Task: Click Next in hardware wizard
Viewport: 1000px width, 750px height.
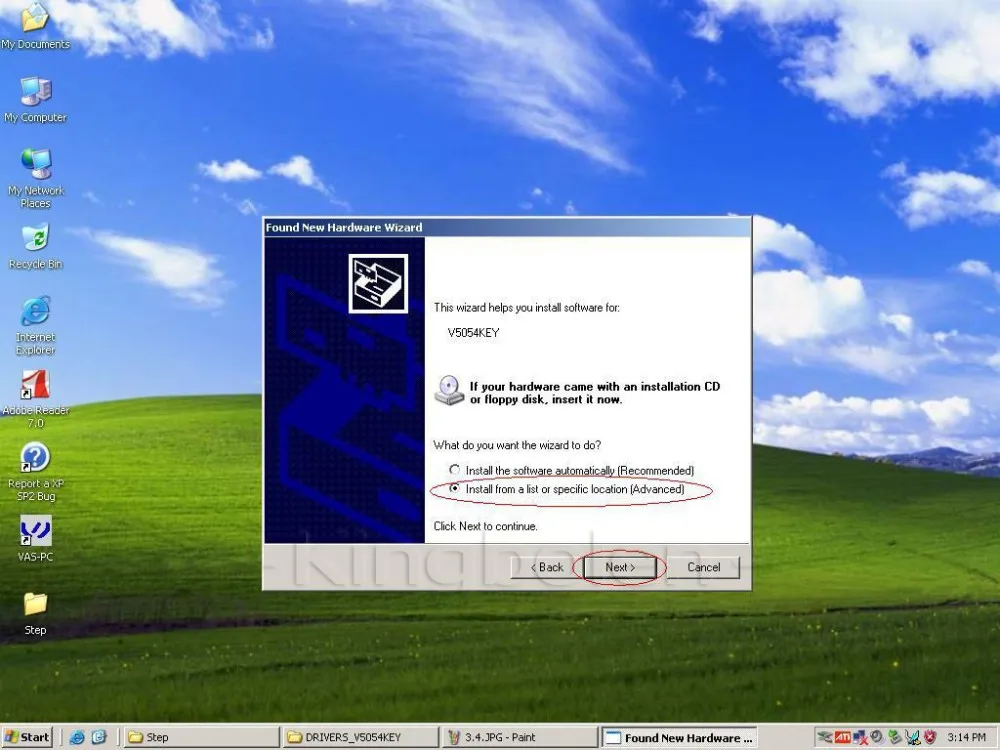Action: 620,567
